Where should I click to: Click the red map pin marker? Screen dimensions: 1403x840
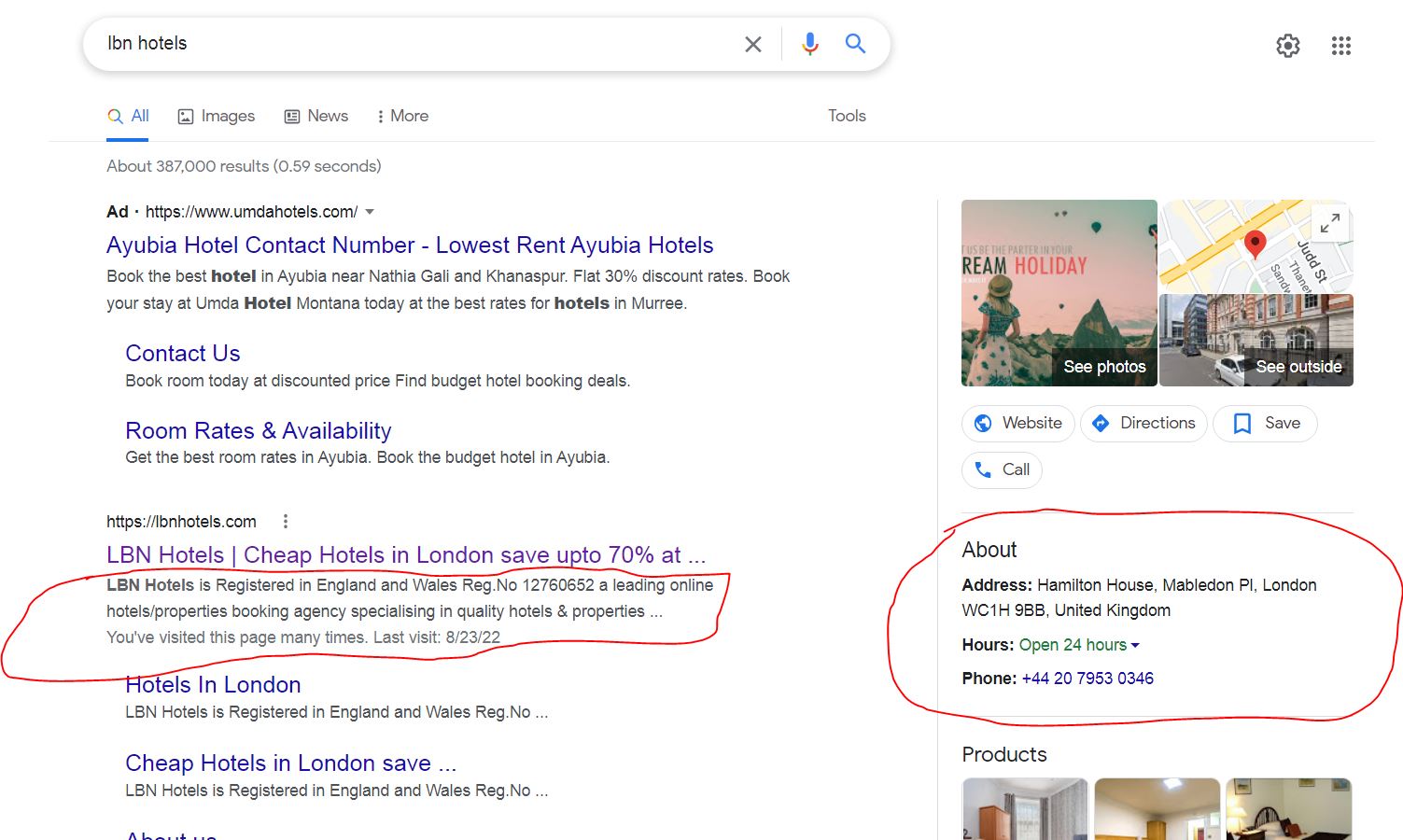tap(1256, 244)
